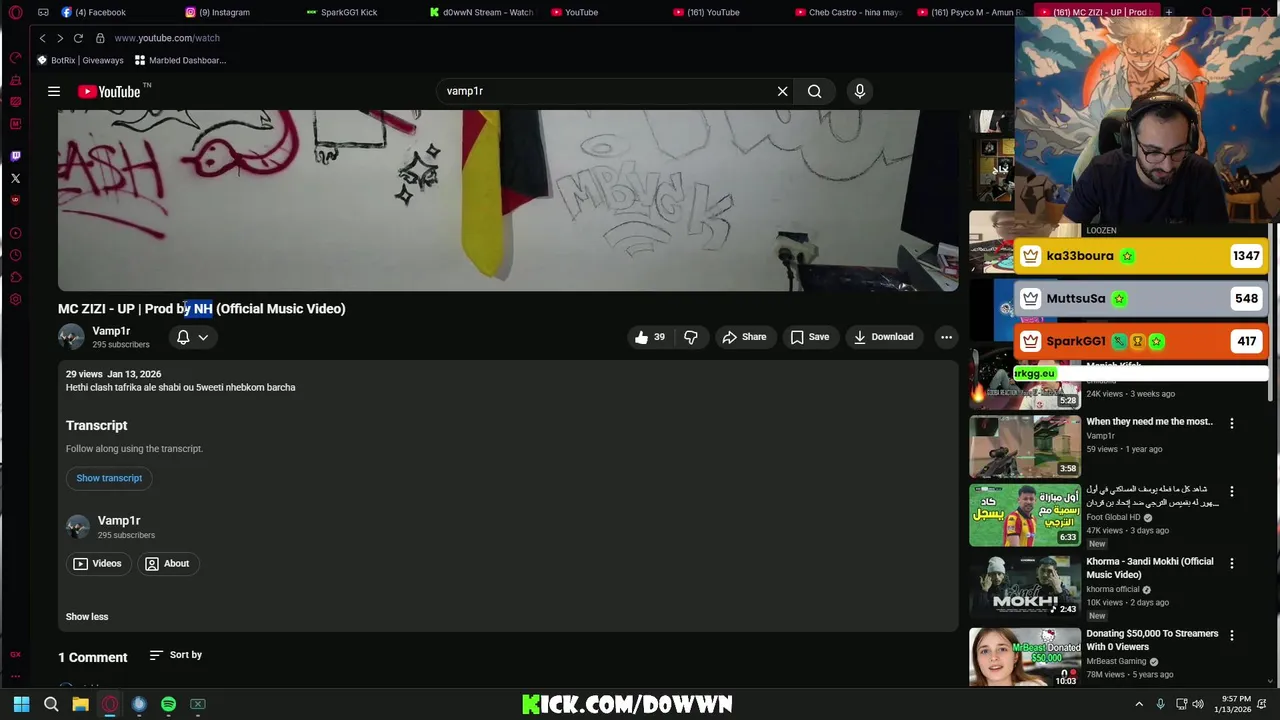
Task: Open the When they need me the most thumbnail
Action: click(1025, 446)
